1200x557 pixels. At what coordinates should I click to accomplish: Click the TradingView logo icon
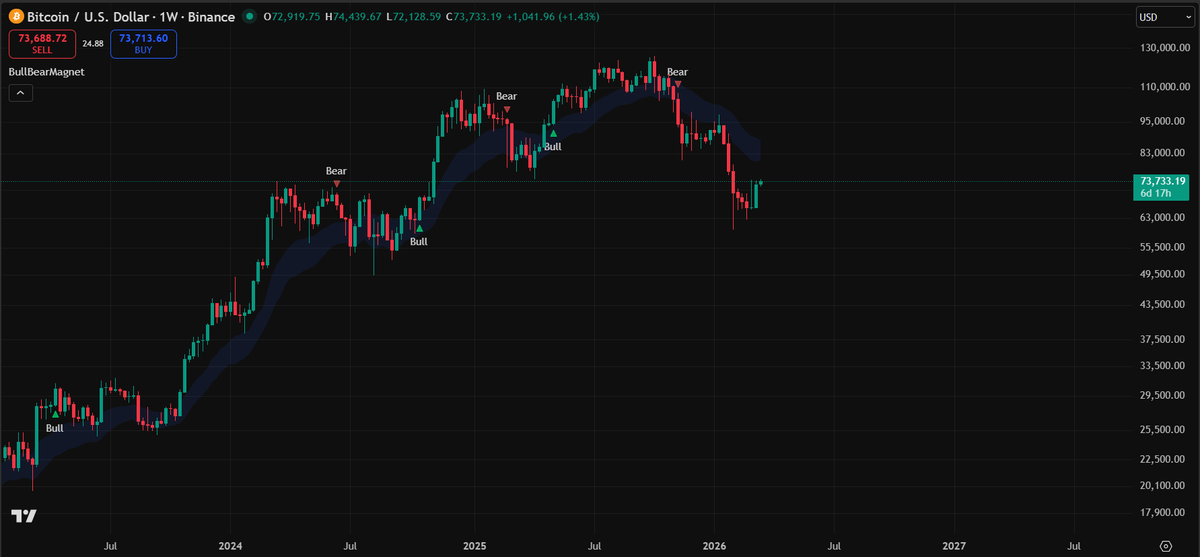pyautogui.click(x=24, y=516)
